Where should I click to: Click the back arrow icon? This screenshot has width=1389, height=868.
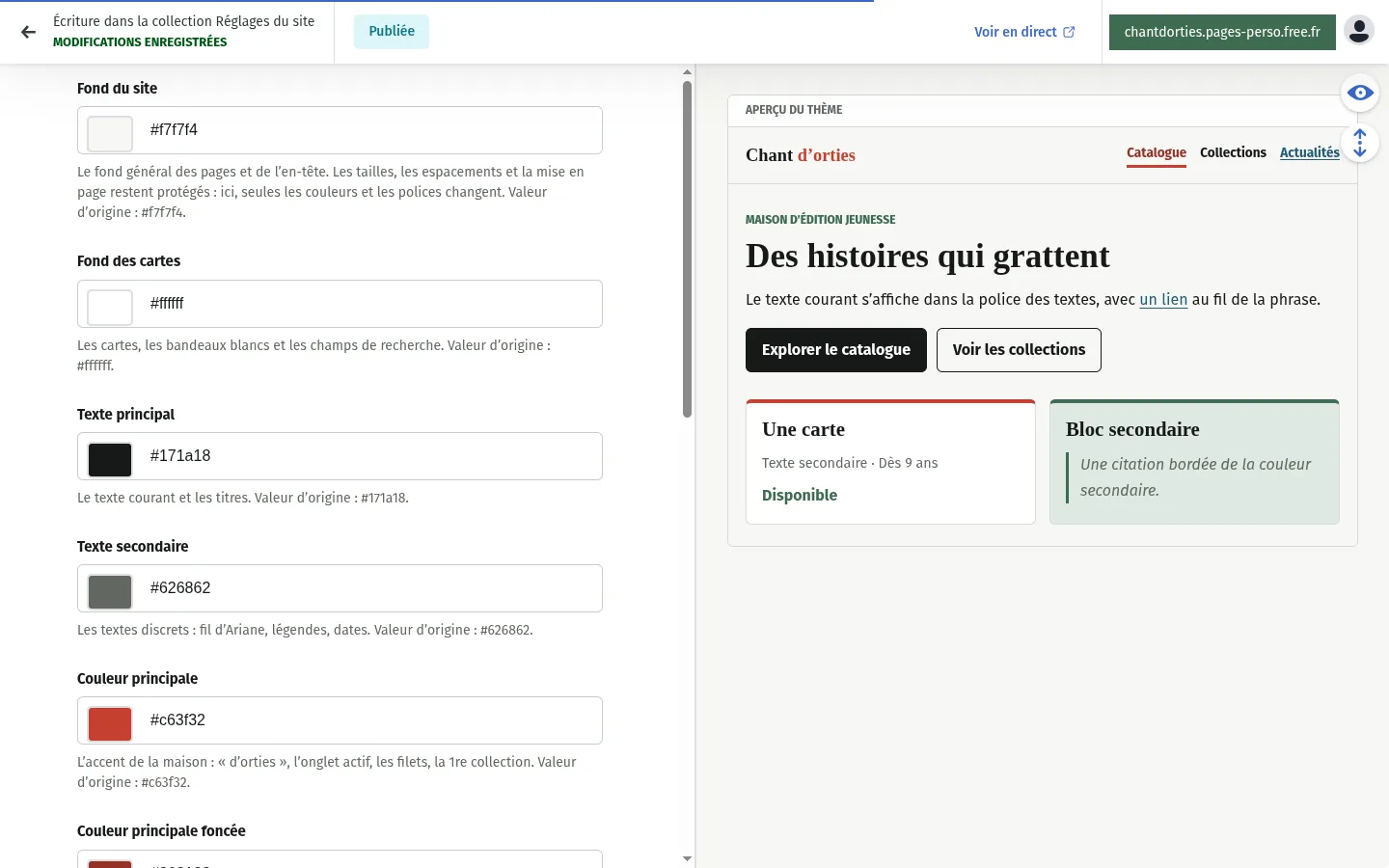click(x=28, y=32)
